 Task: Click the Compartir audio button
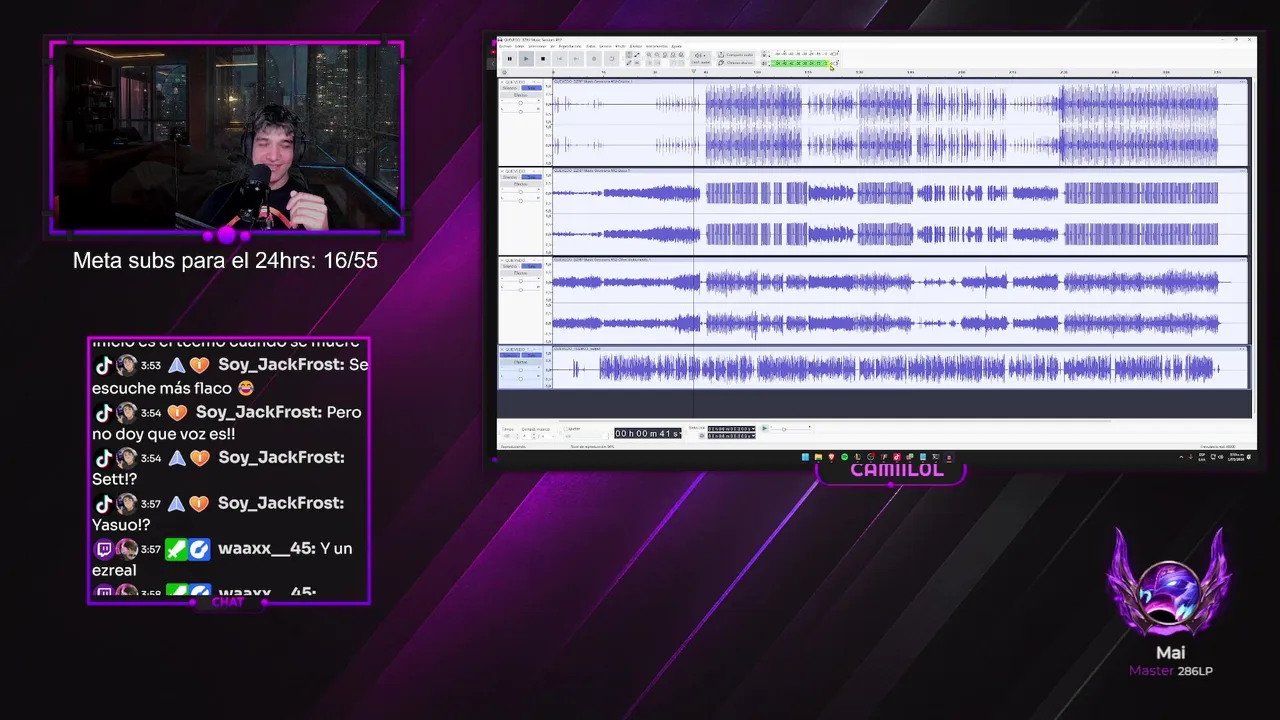(x=736, y=55)
